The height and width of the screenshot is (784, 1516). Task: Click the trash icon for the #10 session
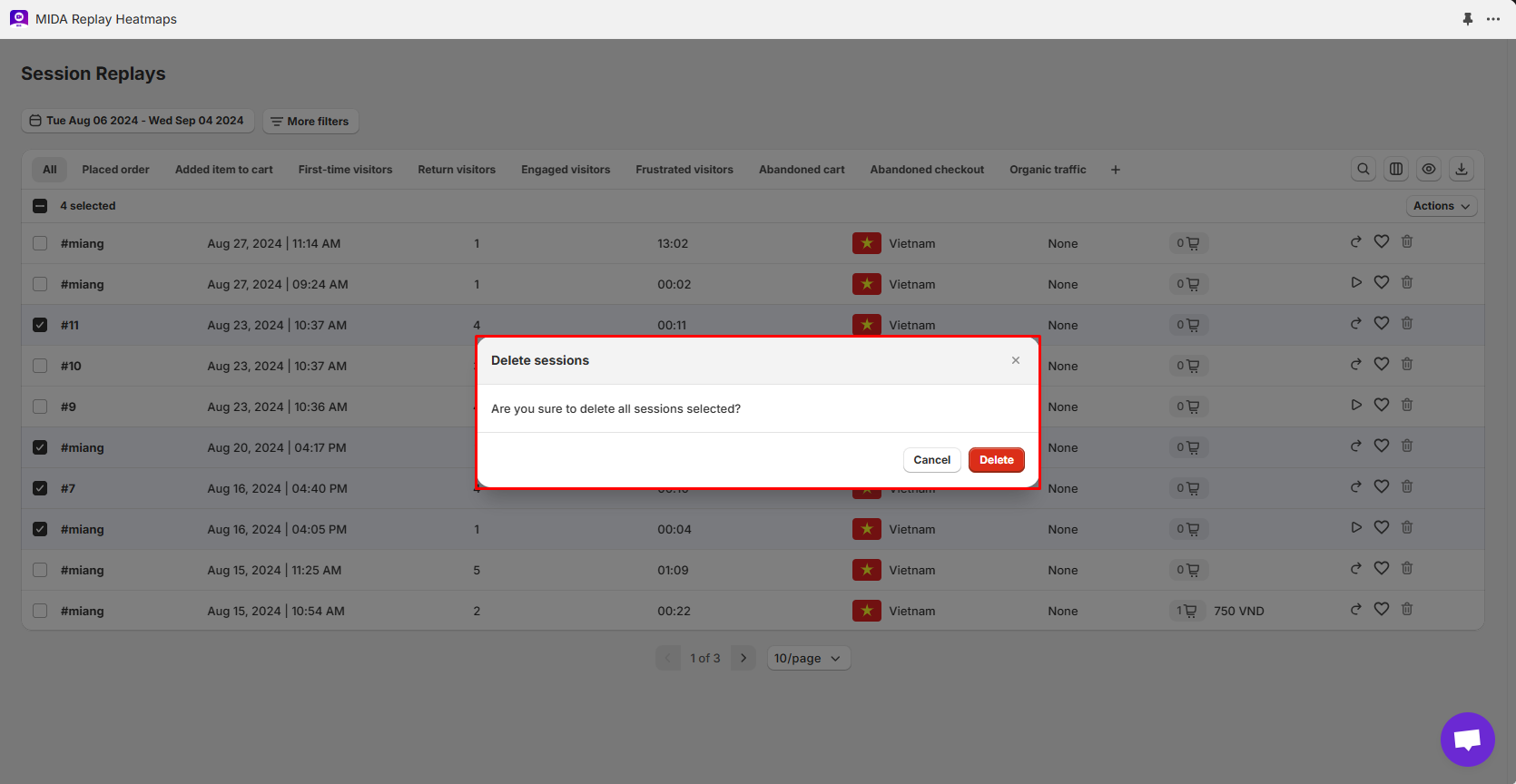[x=1407, y=365]
